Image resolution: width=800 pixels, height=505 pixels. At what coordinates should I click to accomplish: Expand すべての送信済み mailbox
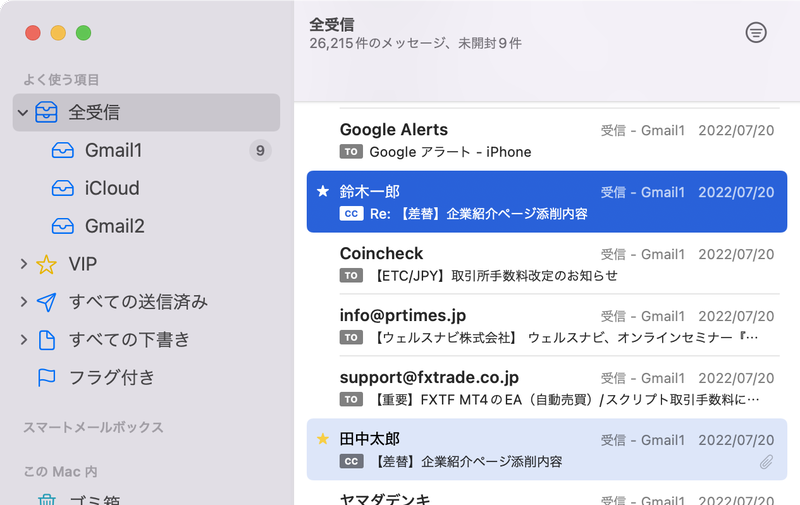23,301
